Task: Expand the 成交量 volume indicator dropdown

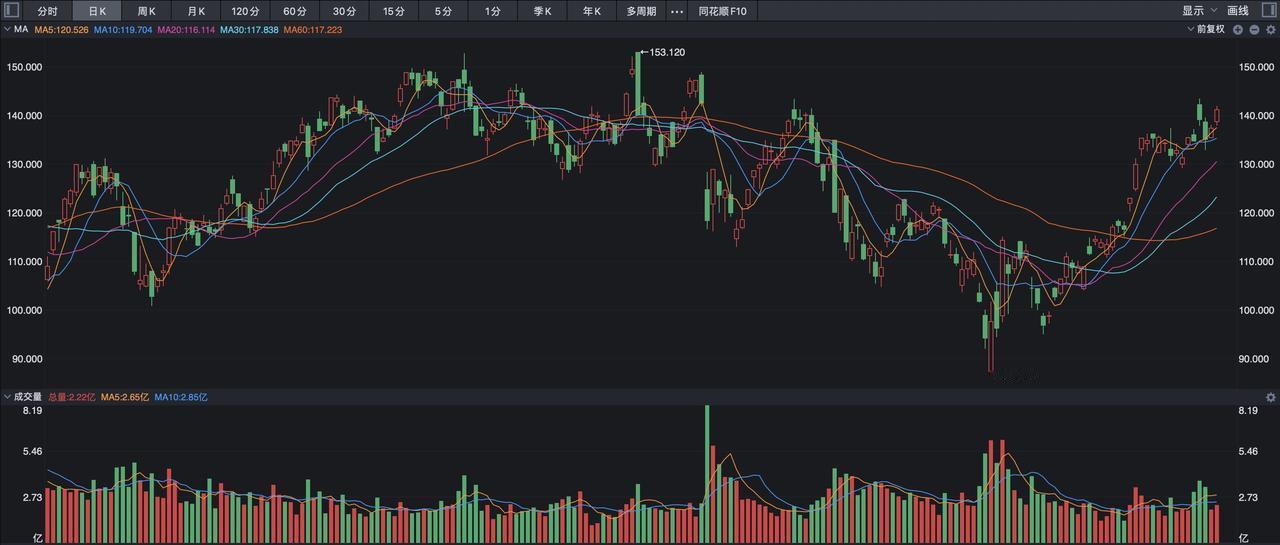Action: click(x=22, y=397)
